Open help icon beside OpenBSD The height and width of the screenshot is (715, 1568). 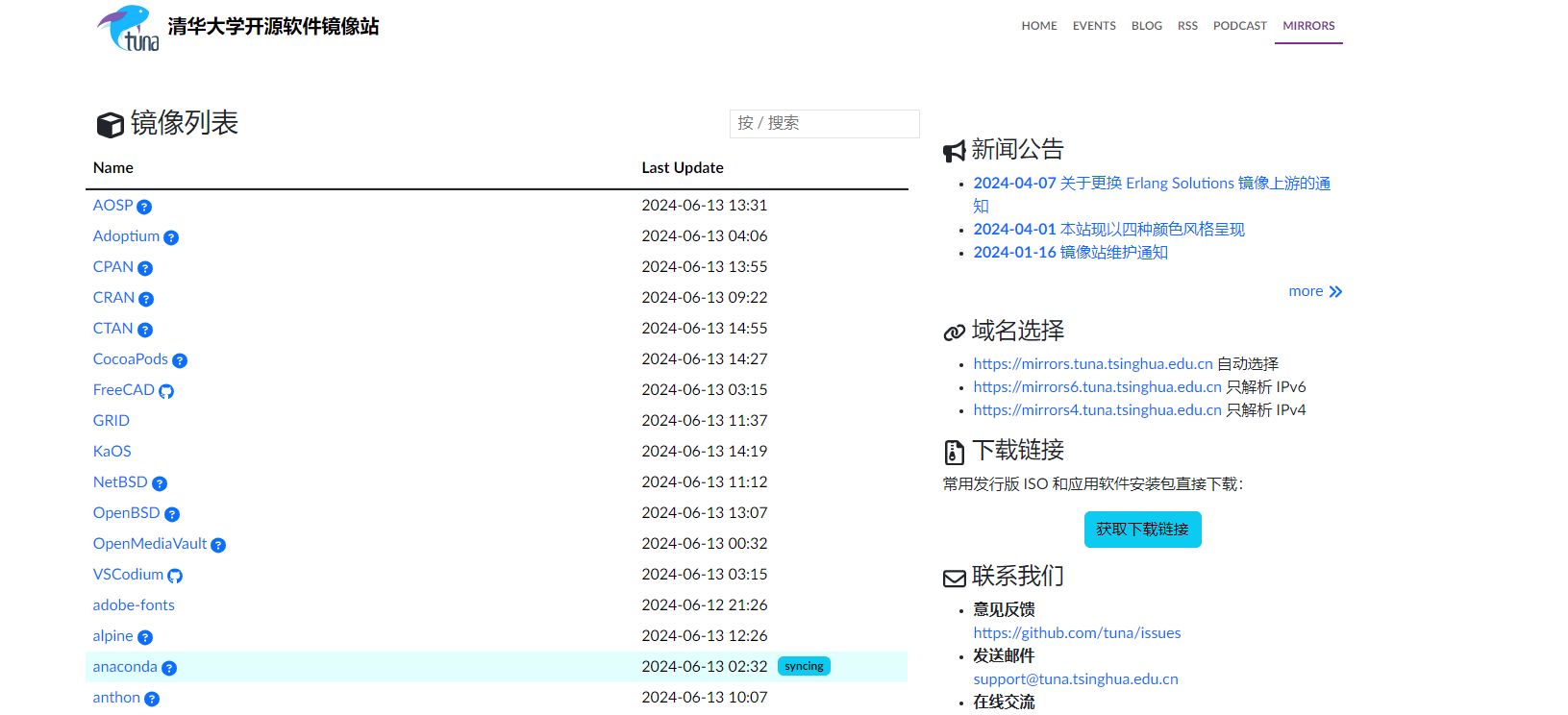(x=172, y=514)
